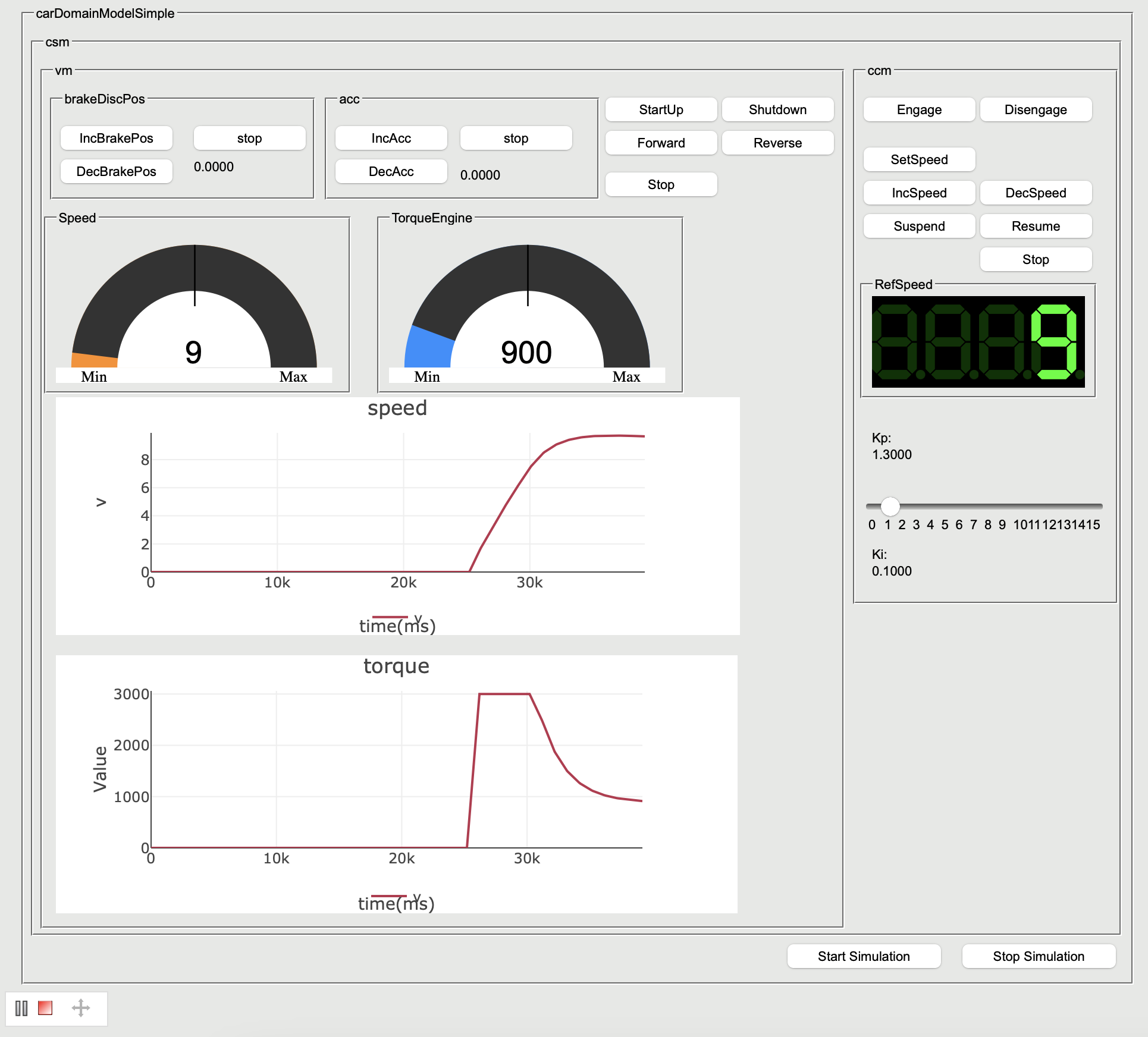
Task: Disengage the cruise control
Action: (x=1036, y=109)
